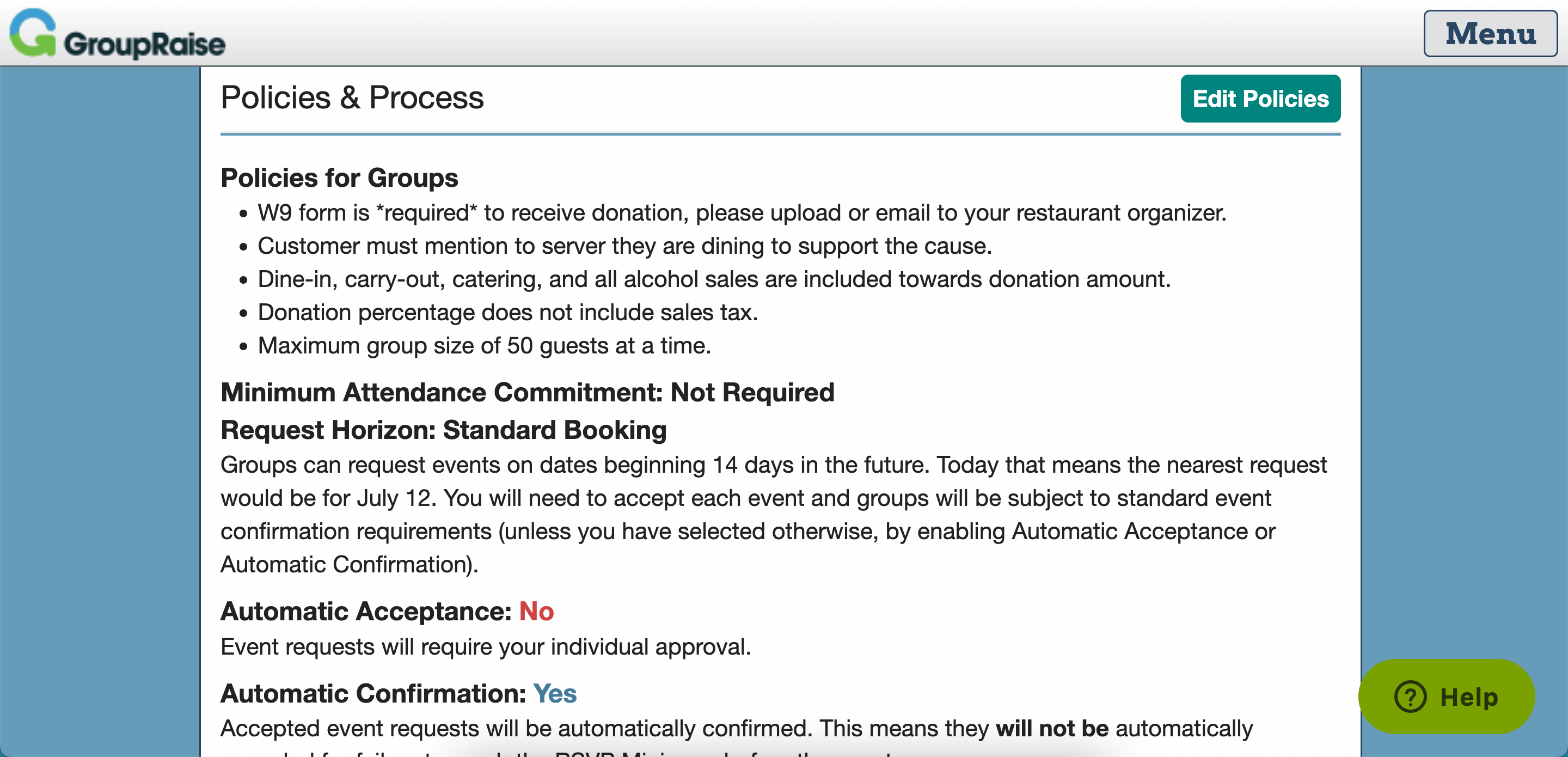Click the blue Yes Automatic Confirmation value

(x=555, y=693)
